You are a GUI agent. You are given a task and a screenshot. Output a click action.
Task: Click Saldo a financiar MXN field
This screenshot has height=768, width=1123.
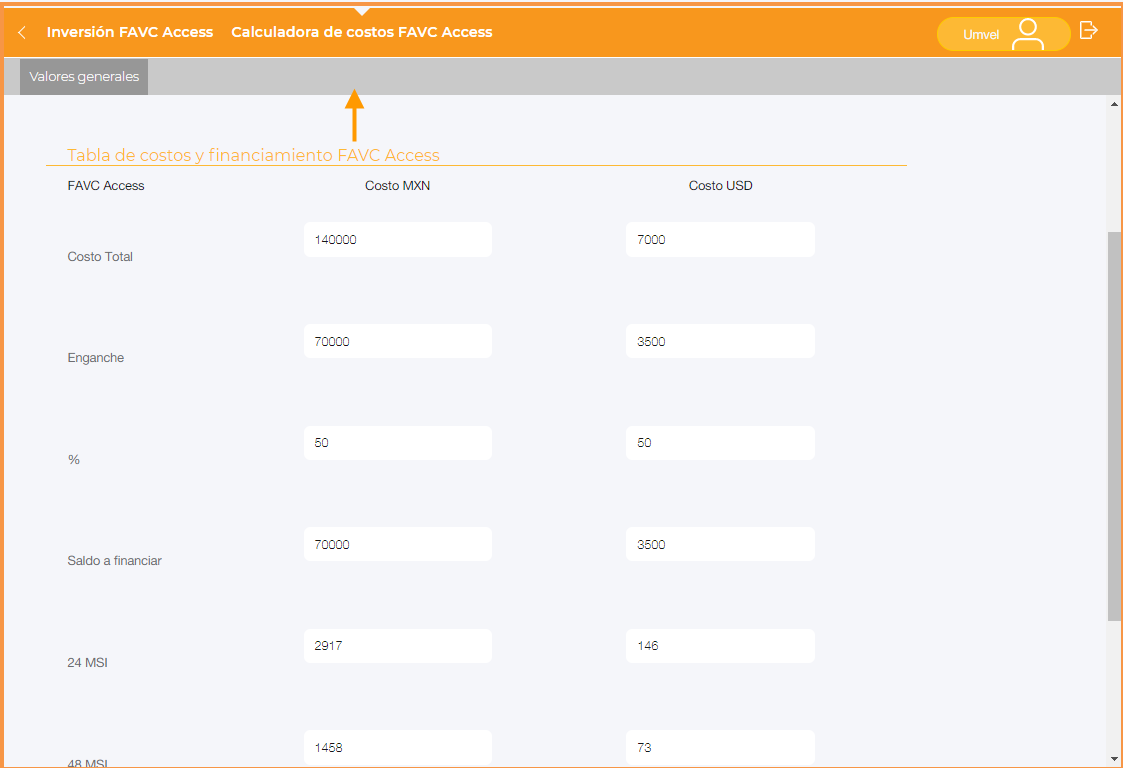[x=397, y=544]
